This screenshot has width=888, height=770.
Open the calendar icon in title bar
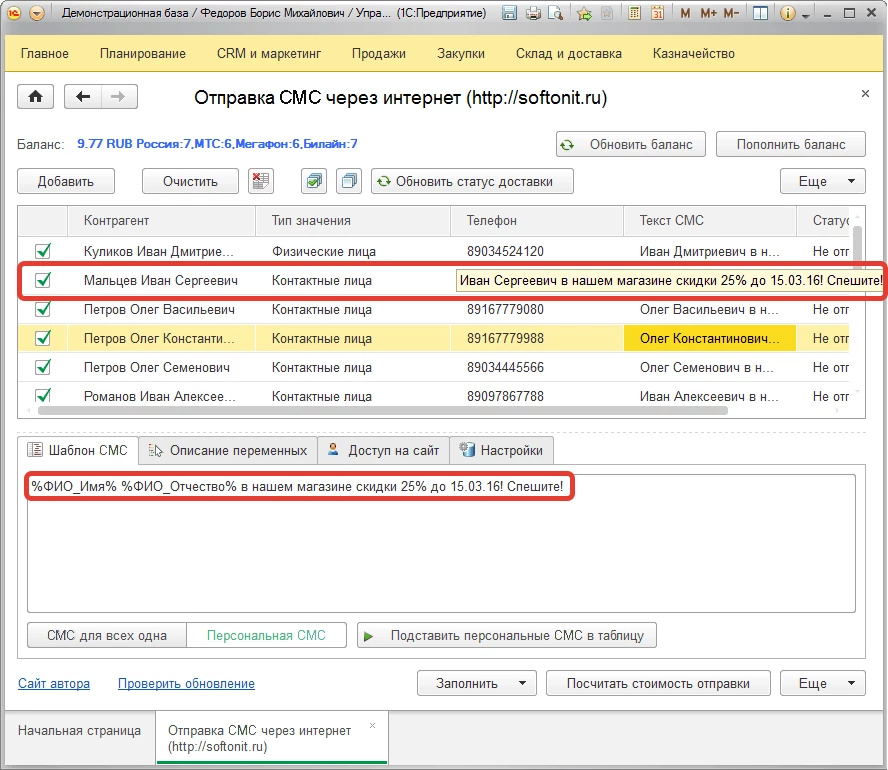click(658, 14)
